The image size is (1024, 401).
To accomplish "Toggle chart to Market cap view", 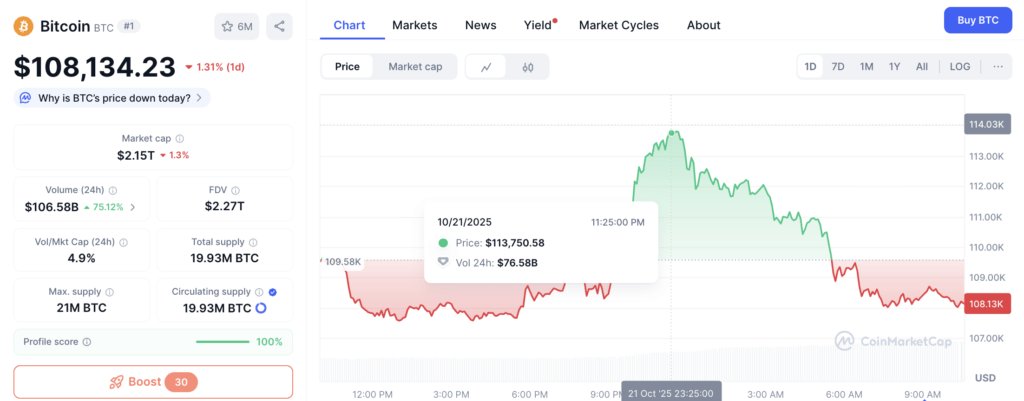I will pos(415,67).
